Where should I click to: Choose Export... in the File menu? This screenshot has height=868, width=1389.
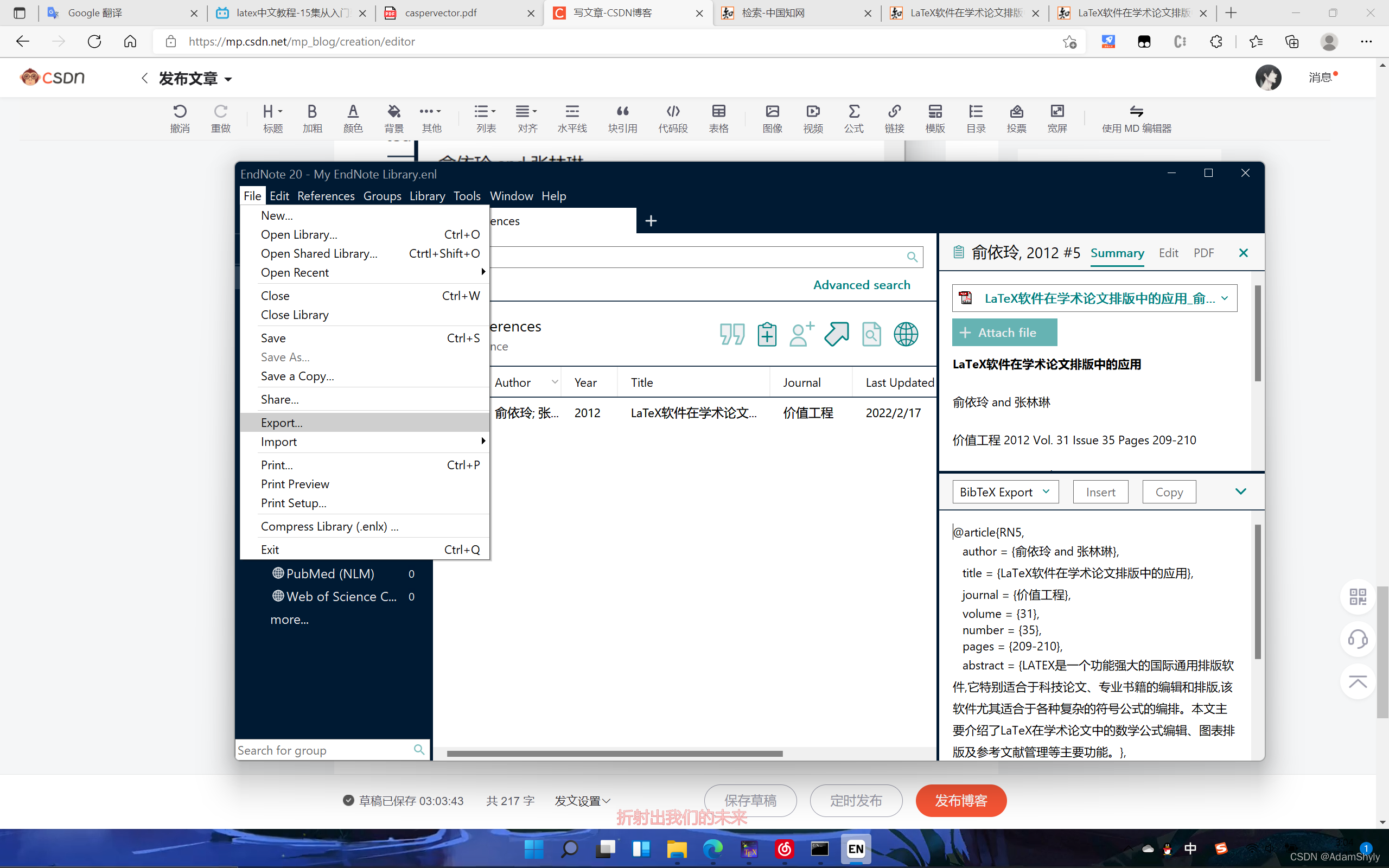pyautogui.click(x=281, y=423)
